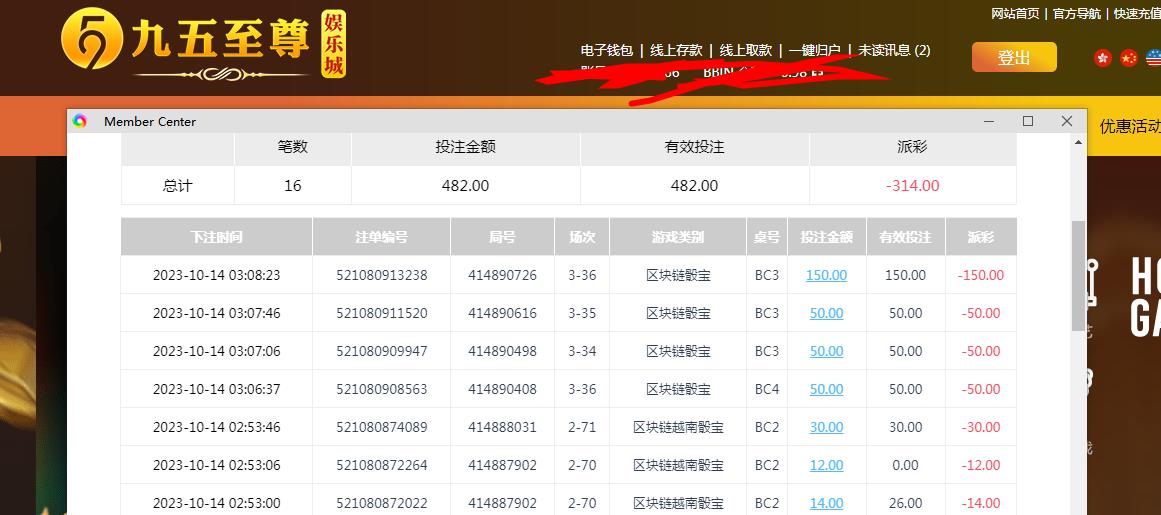Click the 派彩 table column header
Viewport: 1161px width, 515px height.
(981, 237)
